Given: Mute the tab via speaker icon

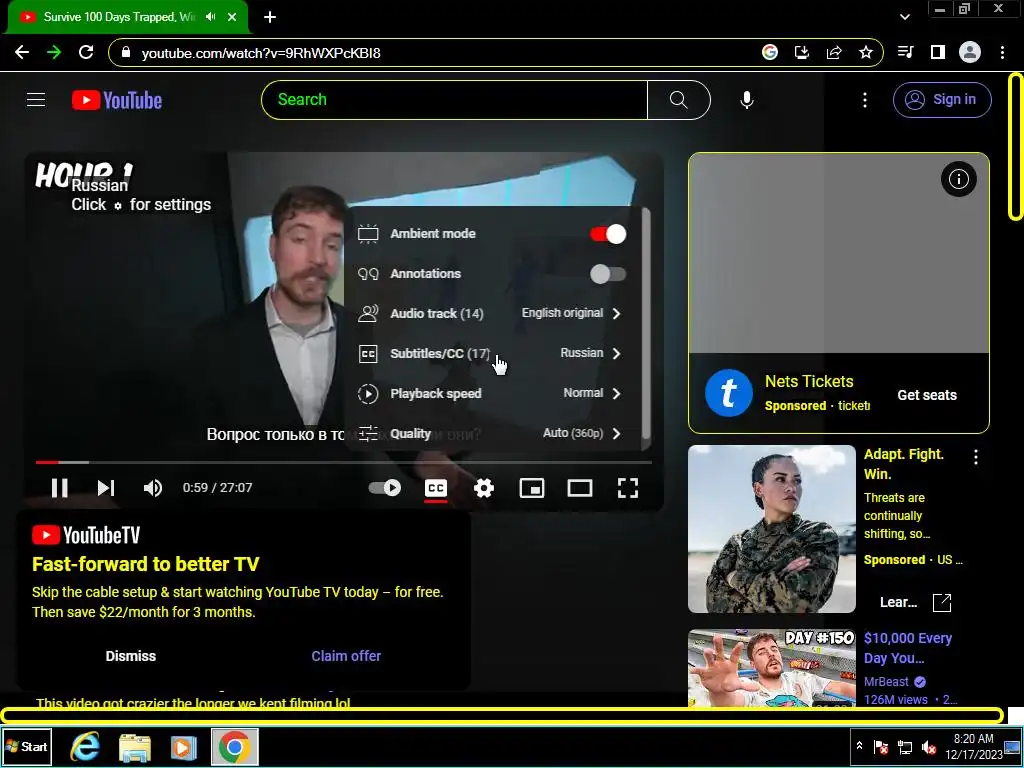Looking at the screenshot, I should pyautogui.click(x=210, y=17).
